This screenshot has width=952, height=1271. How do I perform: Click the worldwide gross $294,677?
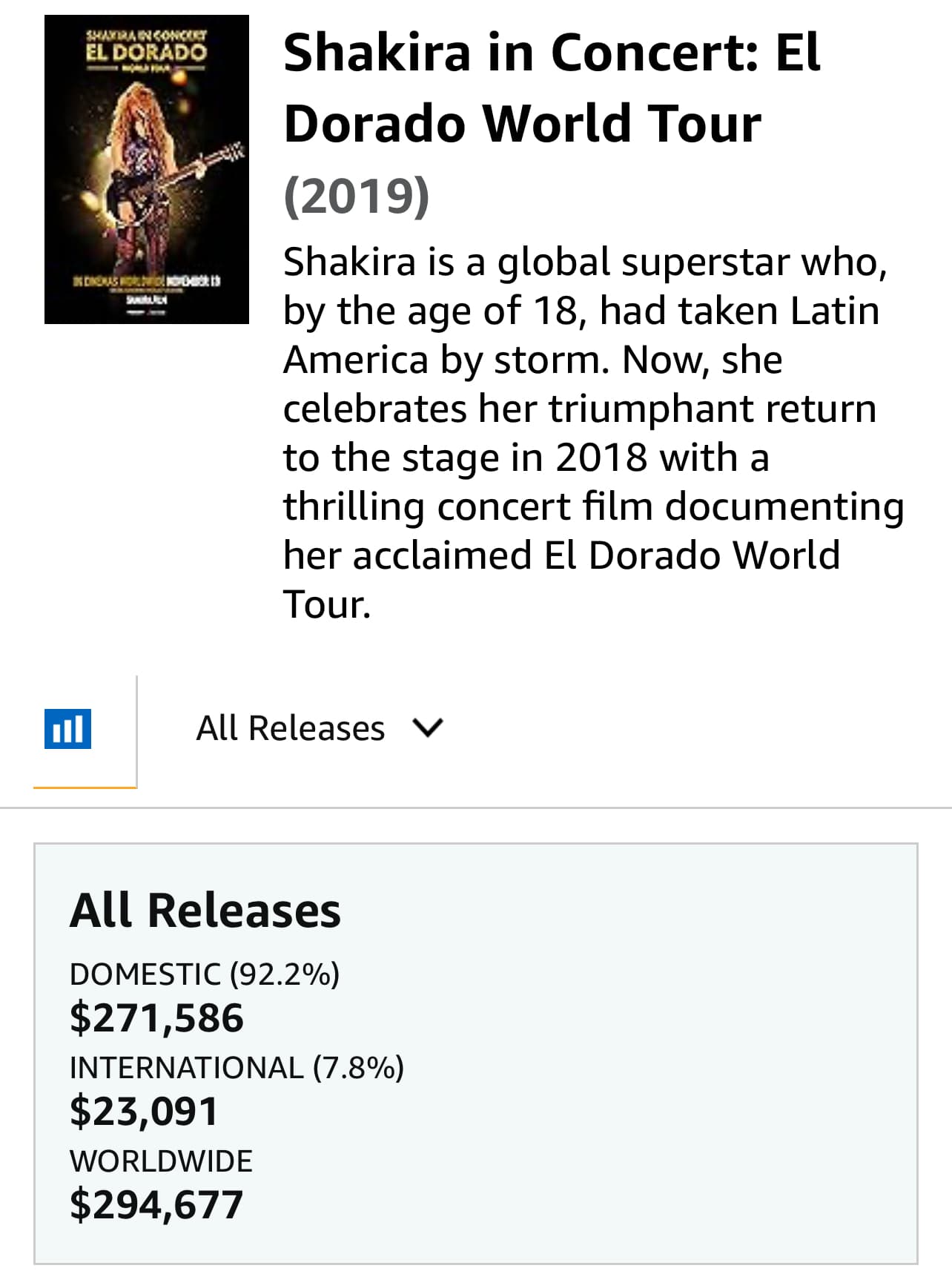coord(156,1204)
